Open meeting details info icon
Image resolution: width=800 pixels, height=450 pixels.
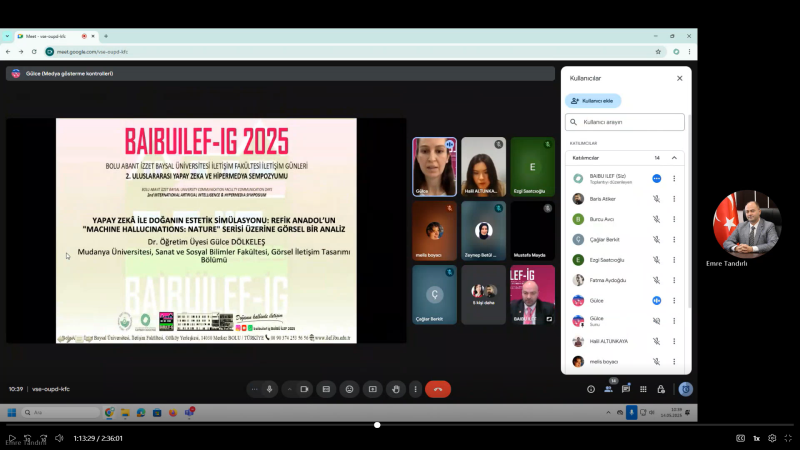(x=591, y=389)
